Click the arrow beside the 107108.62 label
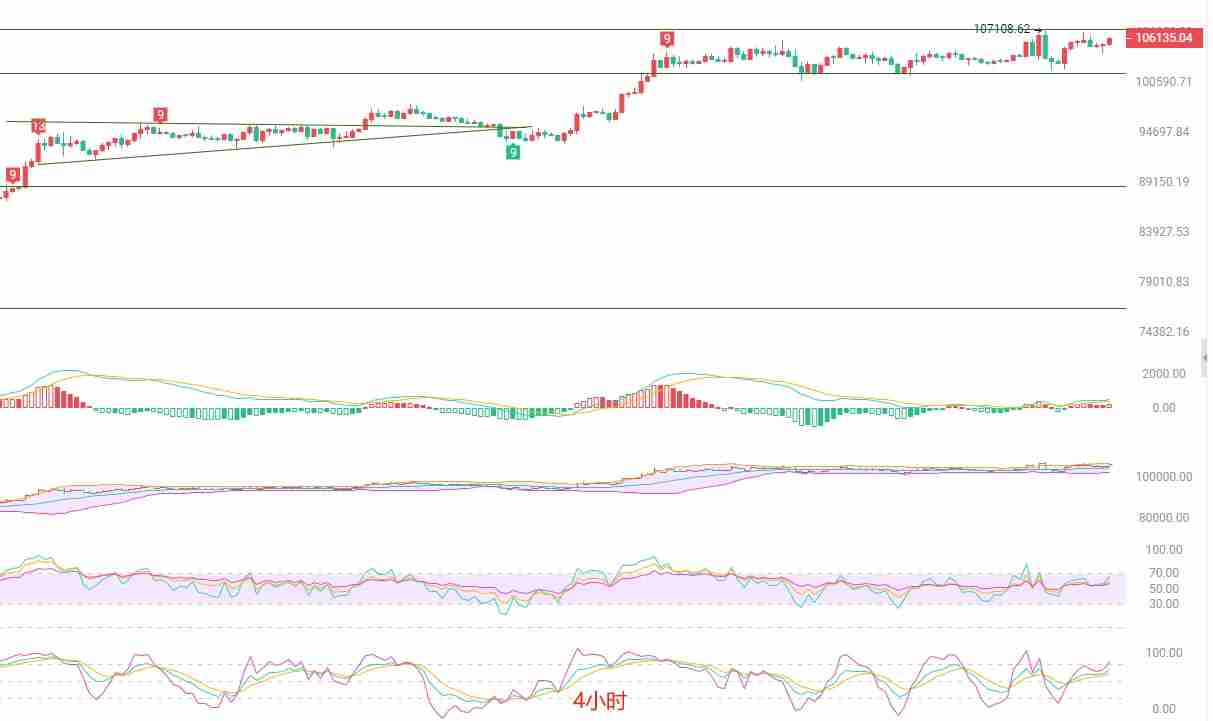This screenshot has height=721, width=1213. coord(1038,29)
